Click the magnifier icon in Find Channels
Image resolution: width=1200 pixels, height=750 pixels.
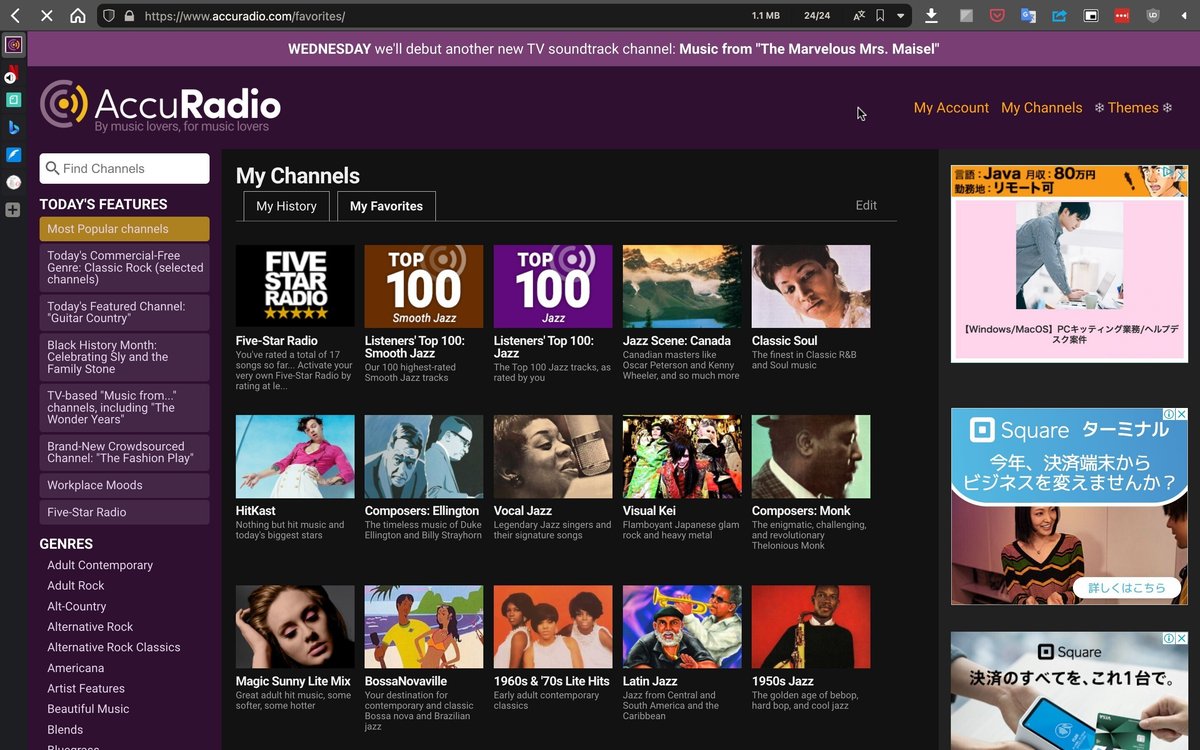[x=50, y=168]
